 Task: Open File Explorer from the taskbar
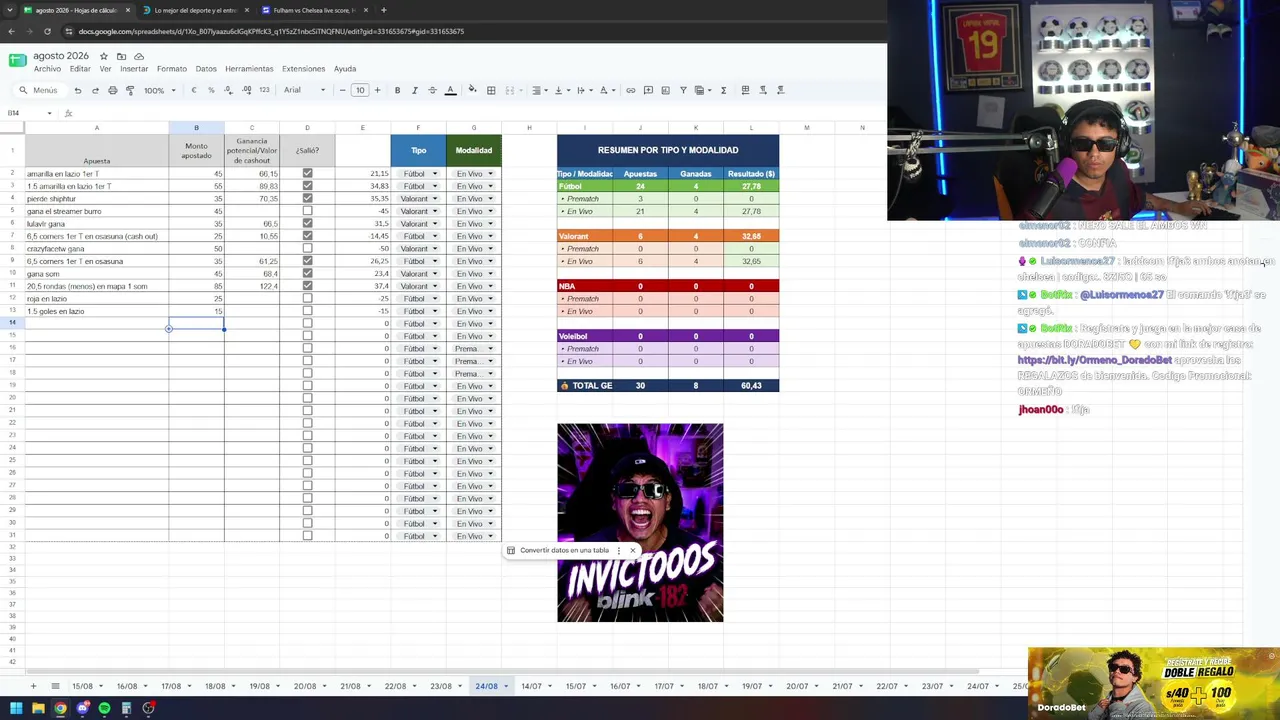pyautogui.click(x=38, y=708)
